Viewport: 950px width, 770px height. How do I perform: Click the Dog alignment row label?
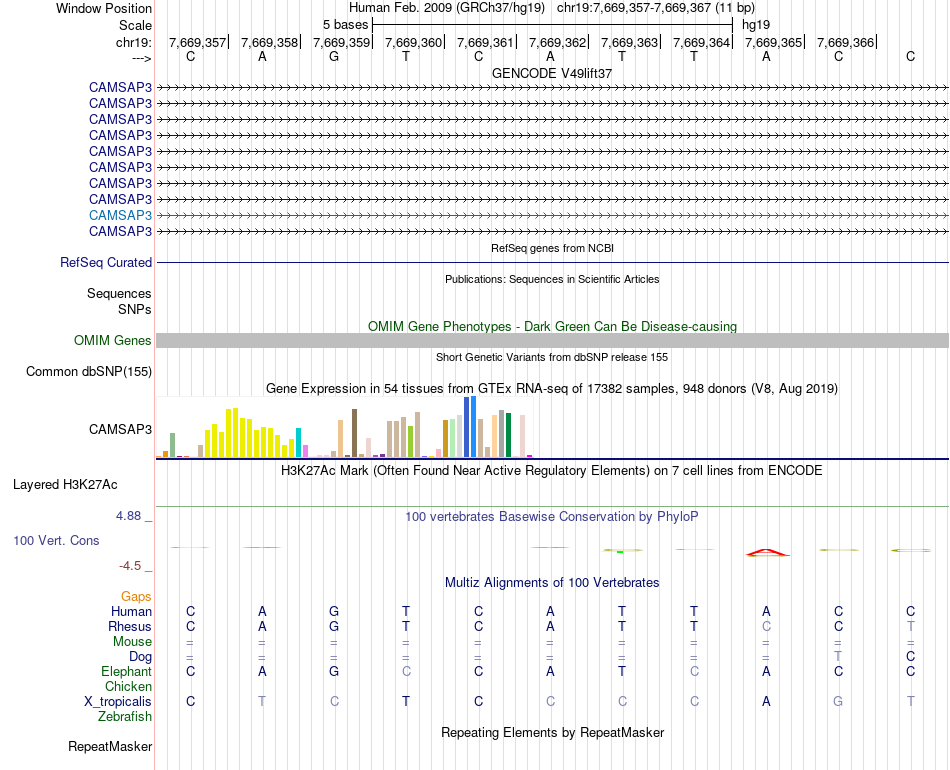coord(140,657)
